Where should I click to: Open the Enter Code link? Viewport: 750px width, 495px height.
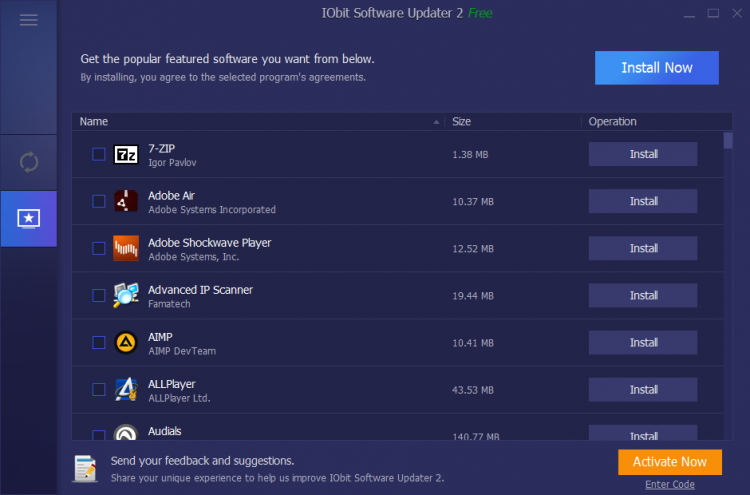pyautogui.click(x=670, y=484)
